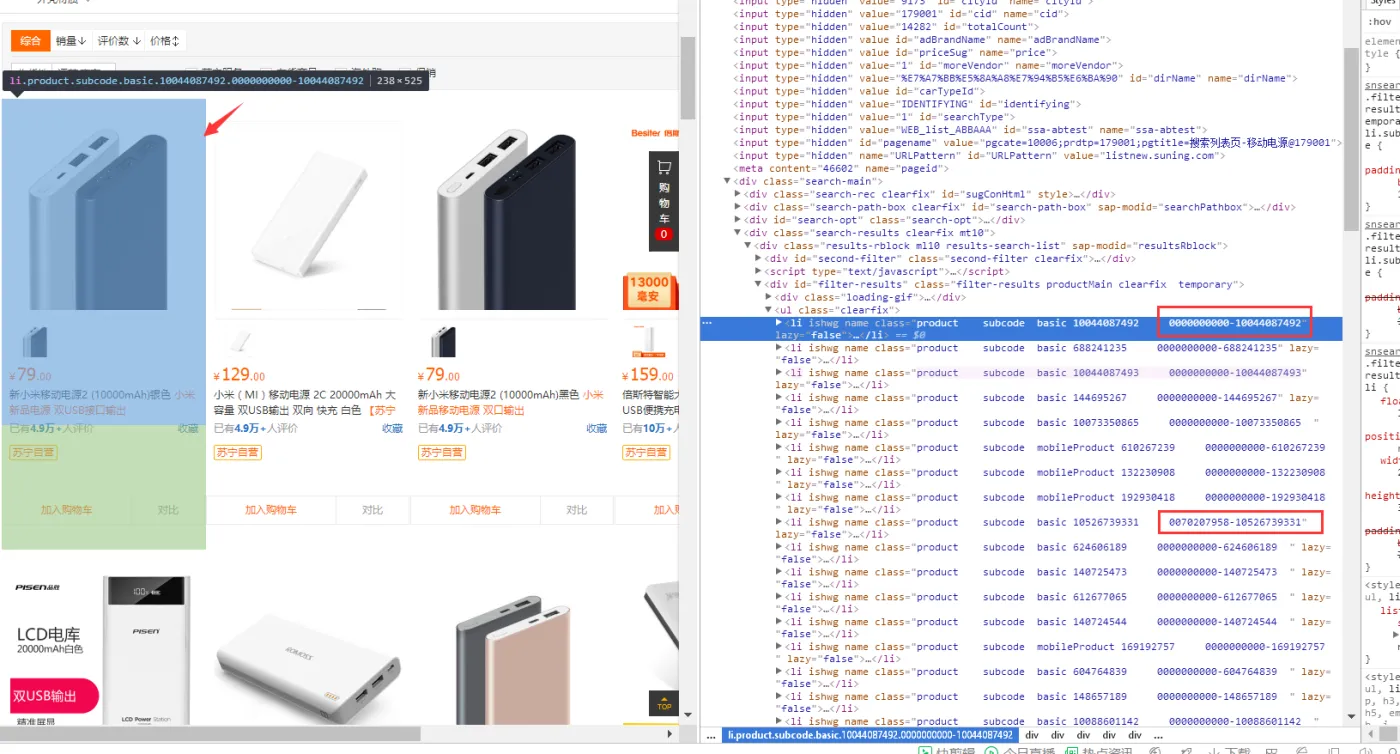Expand the li row for mobileProduct 610267239
The height and width of the screenshot is (754, 1400).
point(779,448)
